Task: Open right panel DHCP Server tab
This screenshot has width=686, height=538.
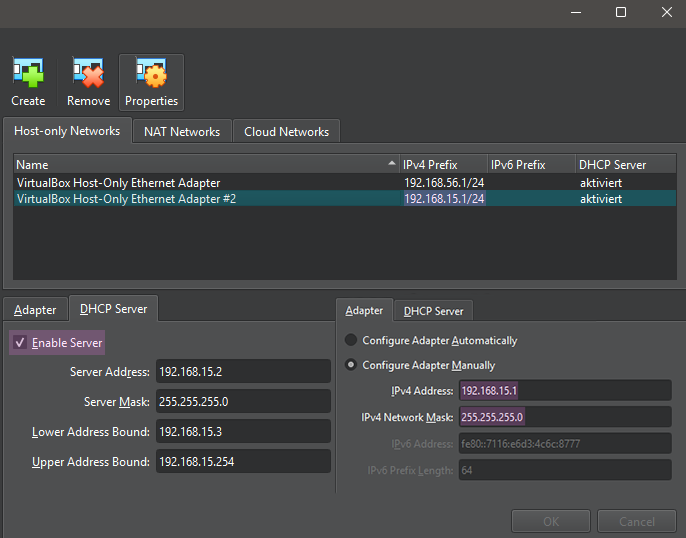Action: pos(433,311)
